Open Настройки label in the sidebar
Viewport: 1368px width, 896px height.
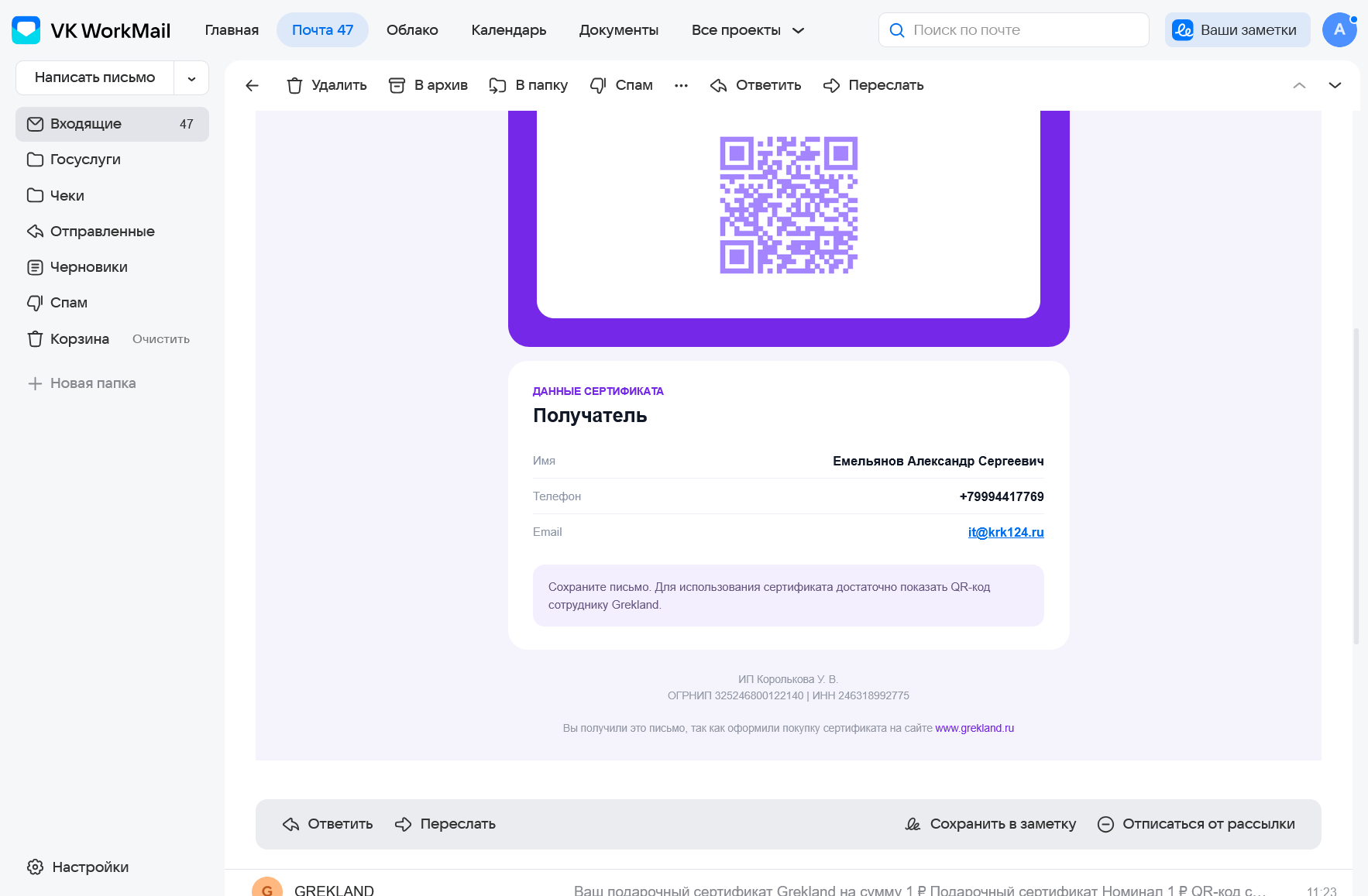pyautogui.click(x=91, y=867)
